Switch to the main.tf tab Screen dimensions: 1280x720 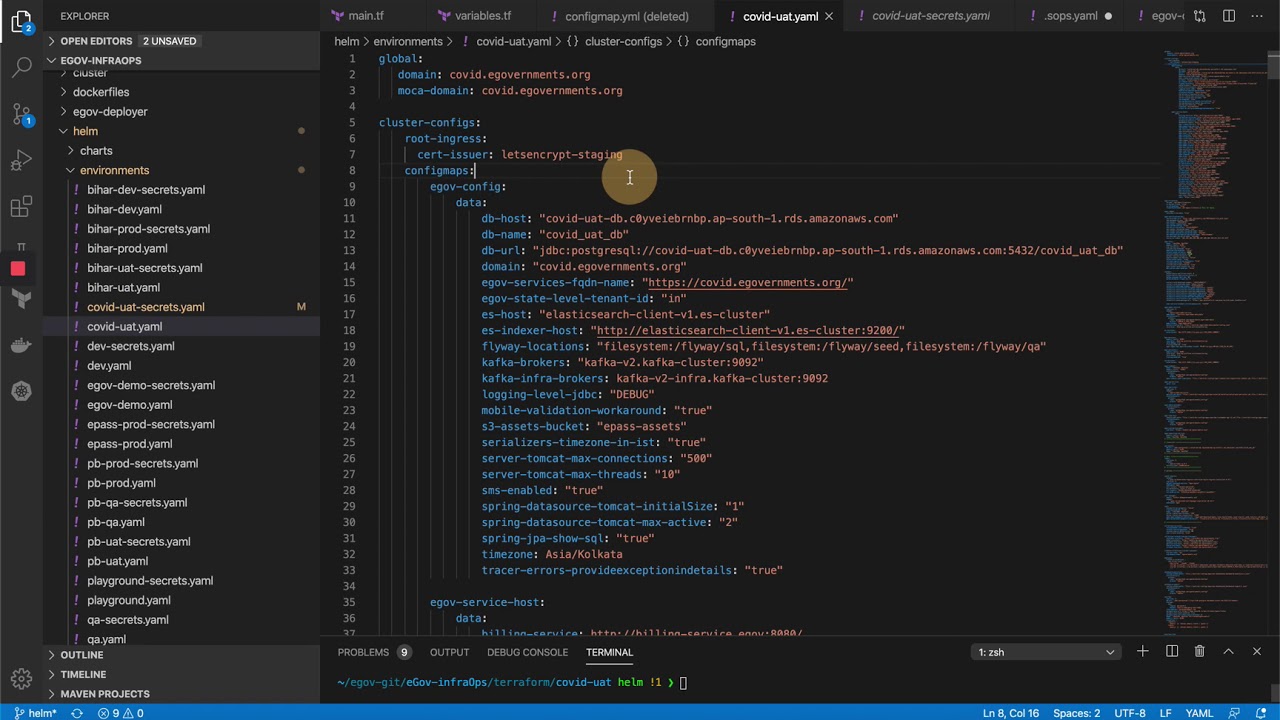[365, 16]
